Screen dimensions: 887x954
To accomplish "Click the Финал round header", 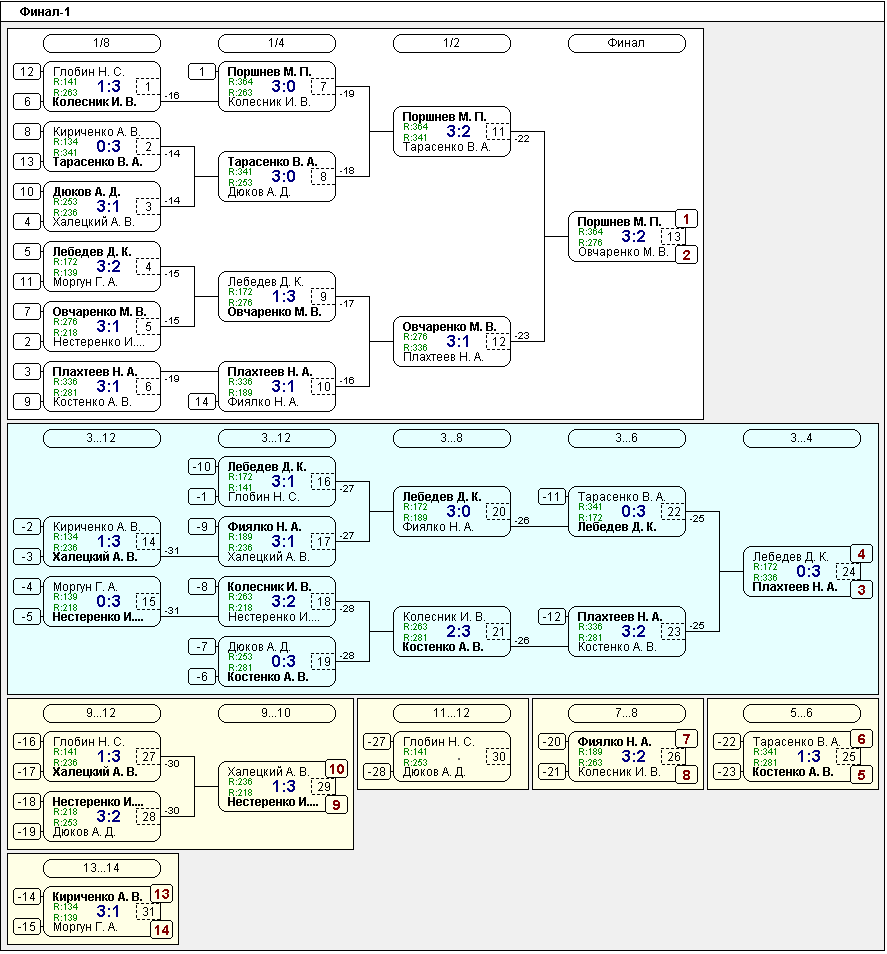I will pos(627,43).
